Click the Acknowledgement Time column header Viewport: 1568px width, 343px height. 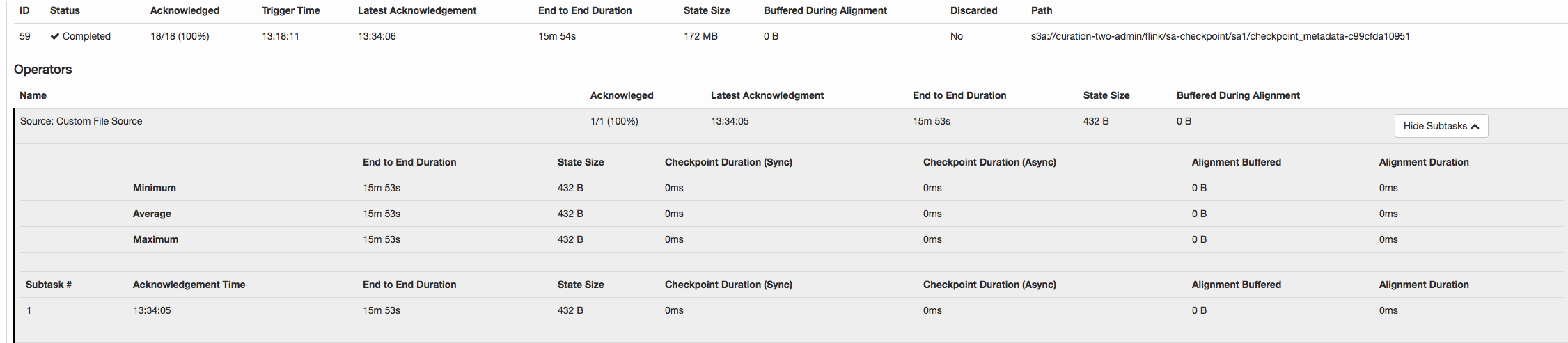point(189,285)
